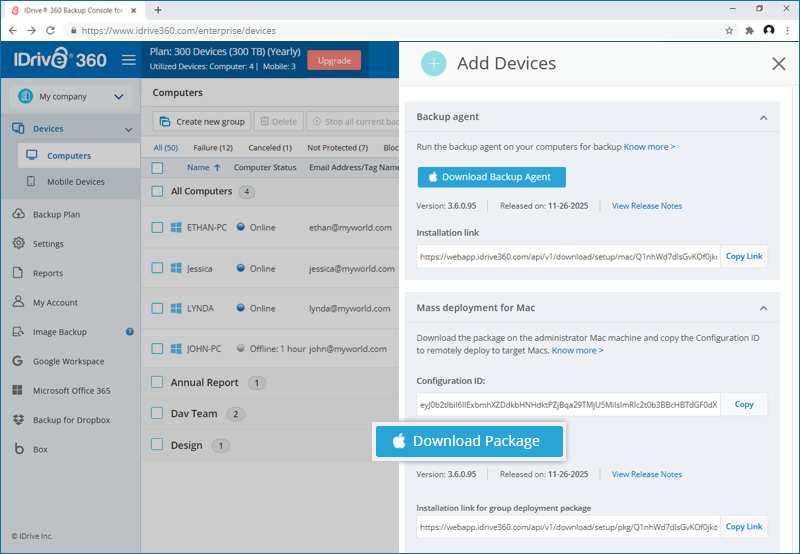This screenshot has width=800, height=554.
Task: Click the Image Backup help question icon
Action: tap(130, 332)
